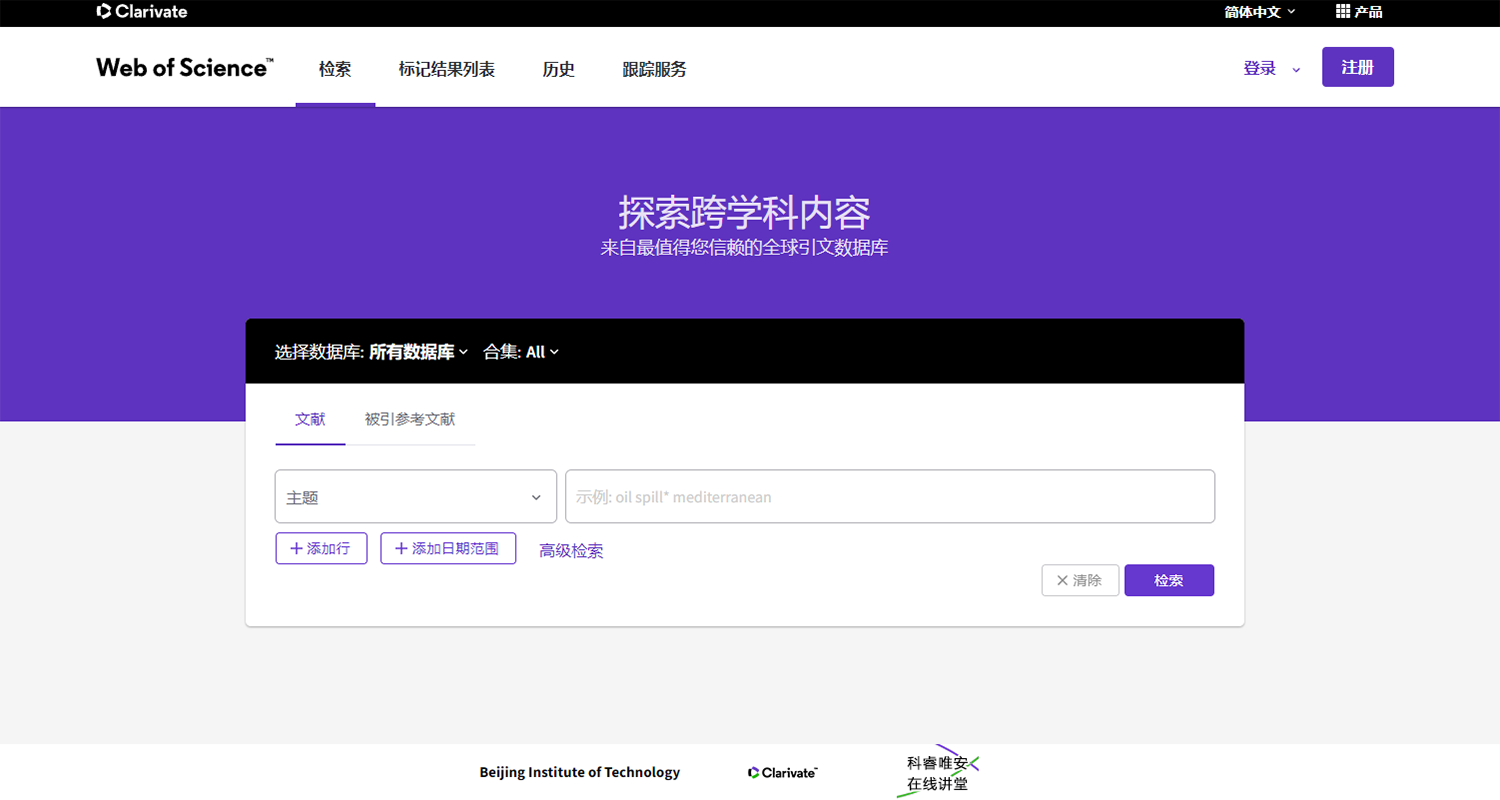Image resolution: width=1500 pixels, height=800 pixels.
Task: Open the 简体中文 language dropdown
Action: click(1259, 12)
